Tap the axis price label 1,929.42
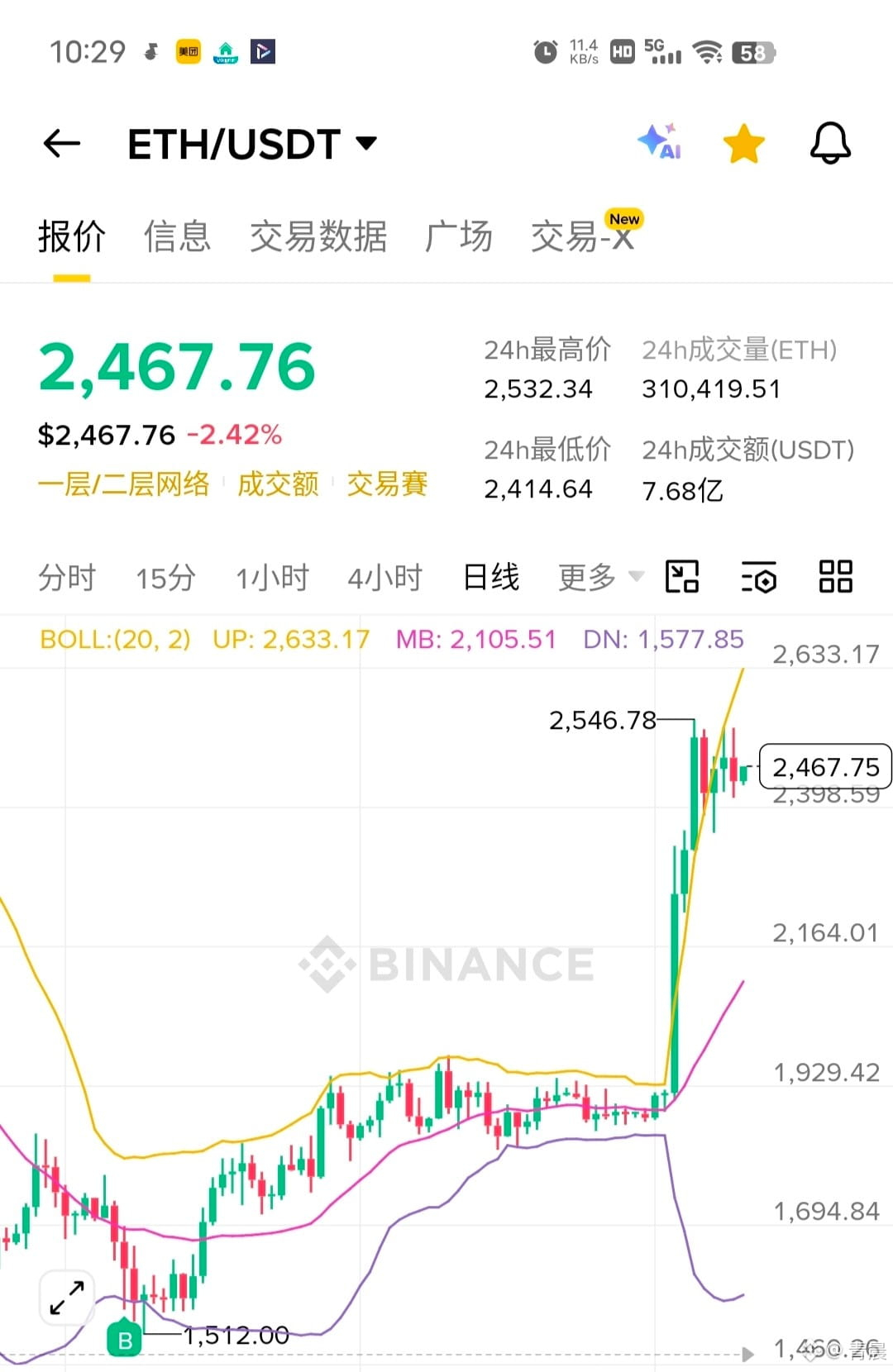 click(x=825, y=1072)
